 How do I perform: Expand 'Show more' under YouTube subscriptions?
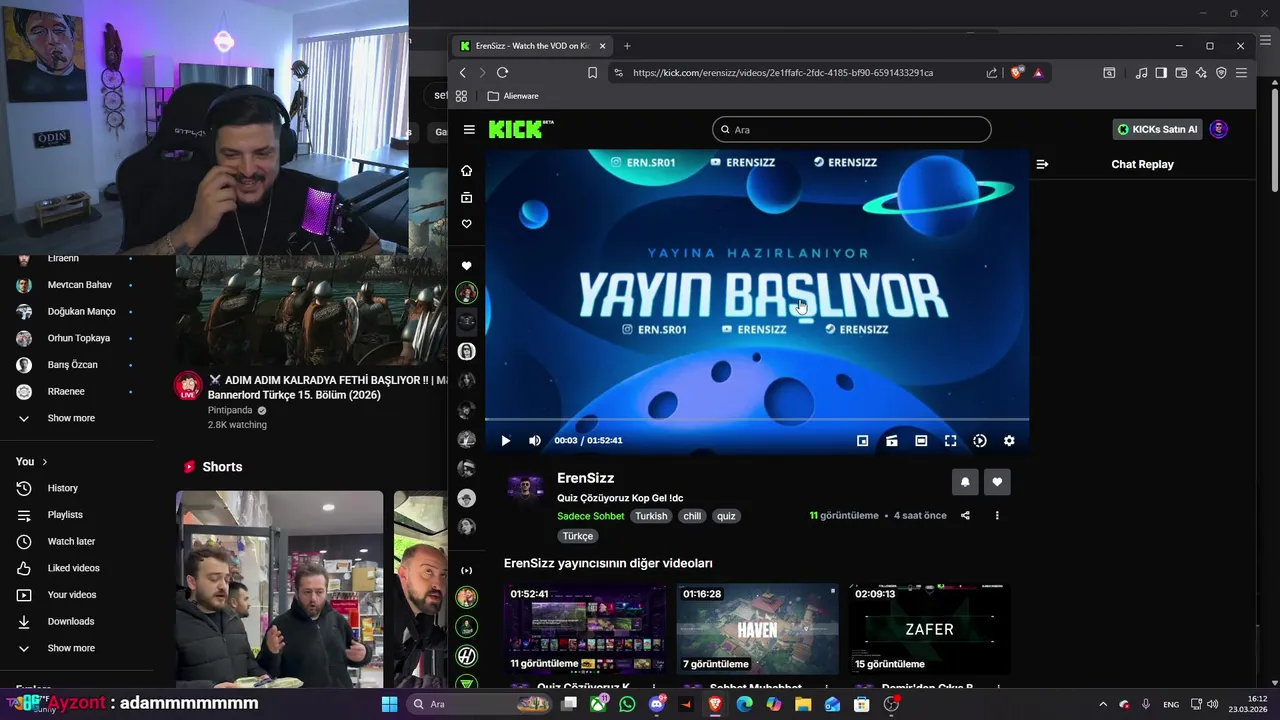coord(71,418)
